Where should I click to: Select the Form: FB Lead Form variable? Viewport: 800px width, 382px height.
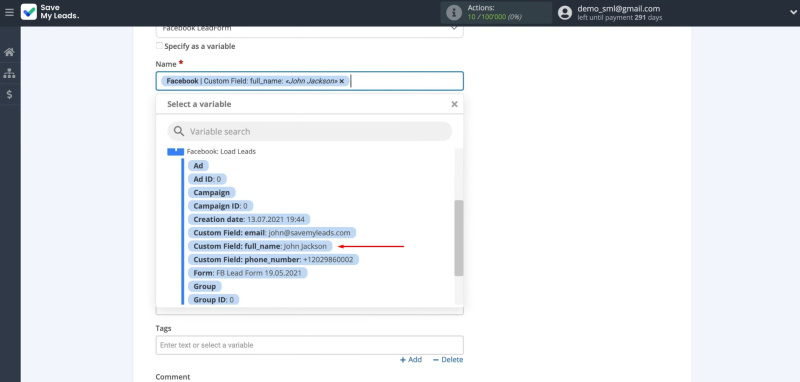(x=247, y=273)
